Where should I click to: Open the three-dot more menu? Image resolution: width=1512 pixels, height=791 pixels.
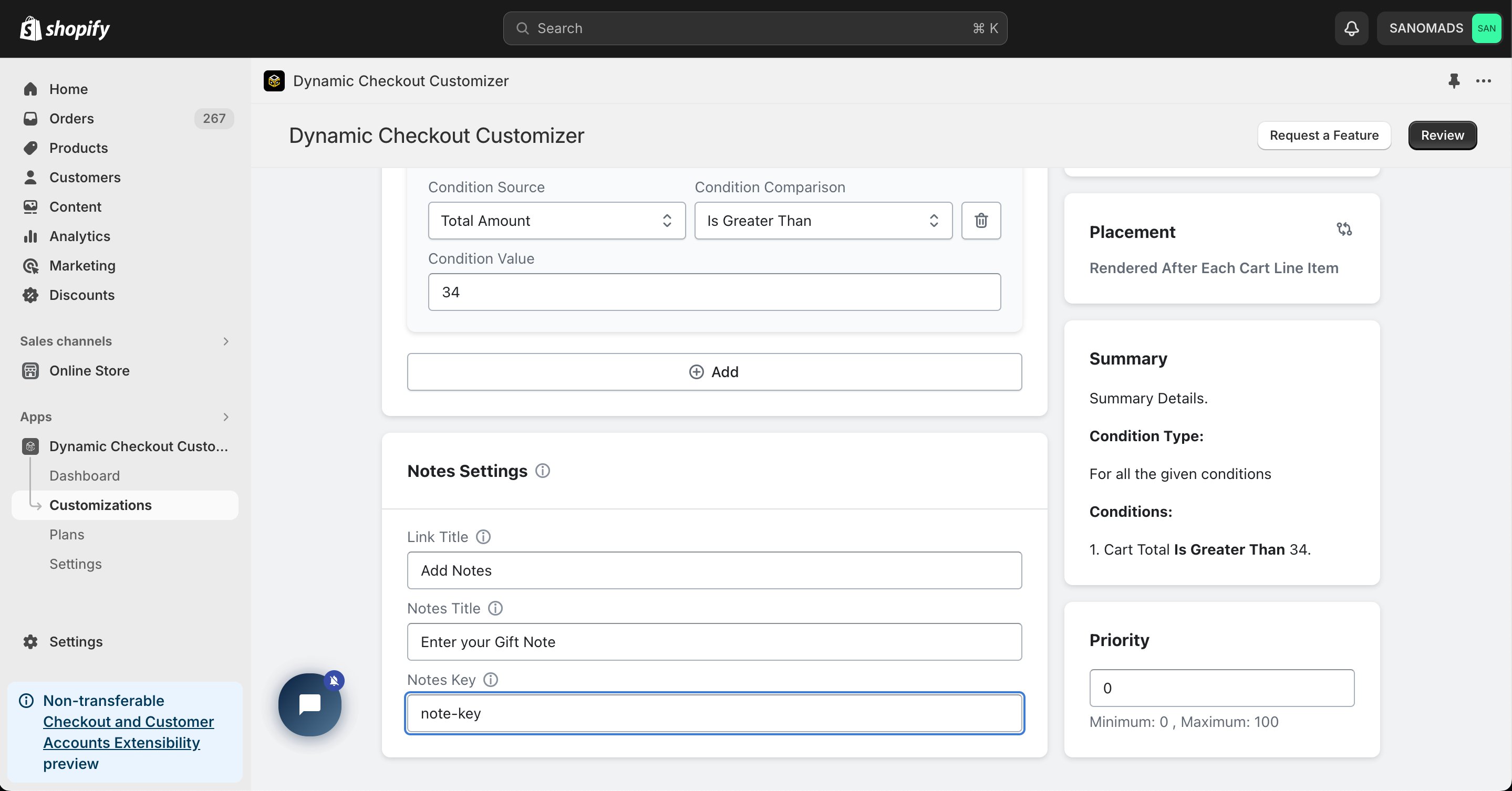click(x=1483, y=81)
